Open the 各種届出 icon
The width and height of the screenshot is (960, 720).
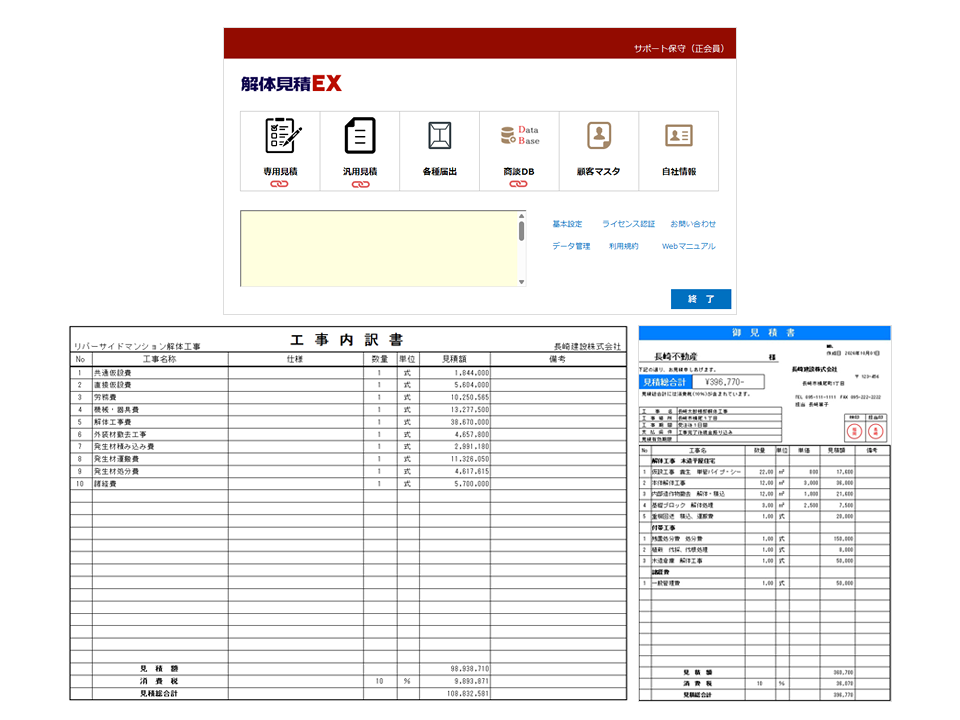click(x=440, y=135)
